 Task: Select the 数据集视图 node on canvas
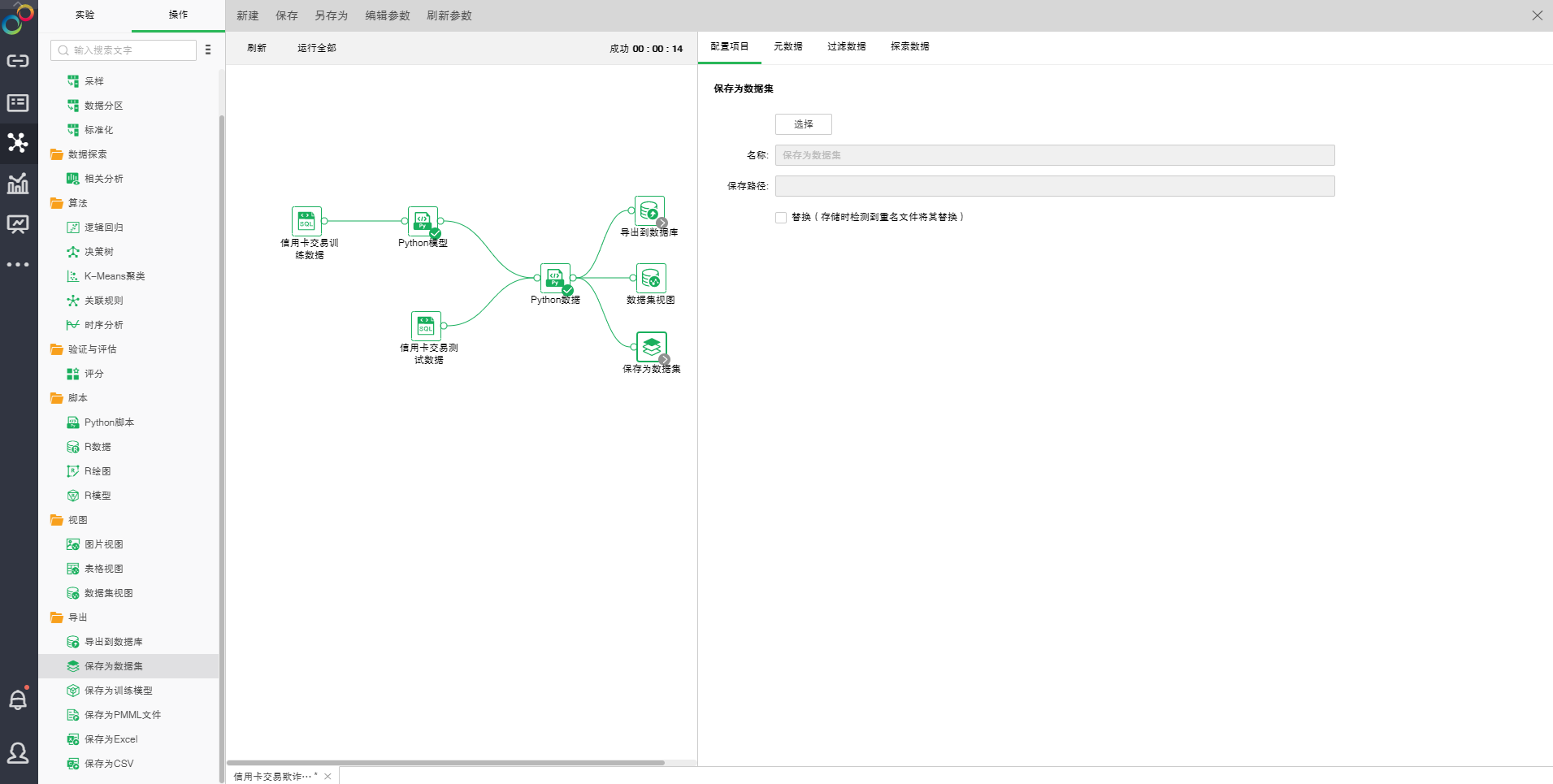(x=651, y=279)
